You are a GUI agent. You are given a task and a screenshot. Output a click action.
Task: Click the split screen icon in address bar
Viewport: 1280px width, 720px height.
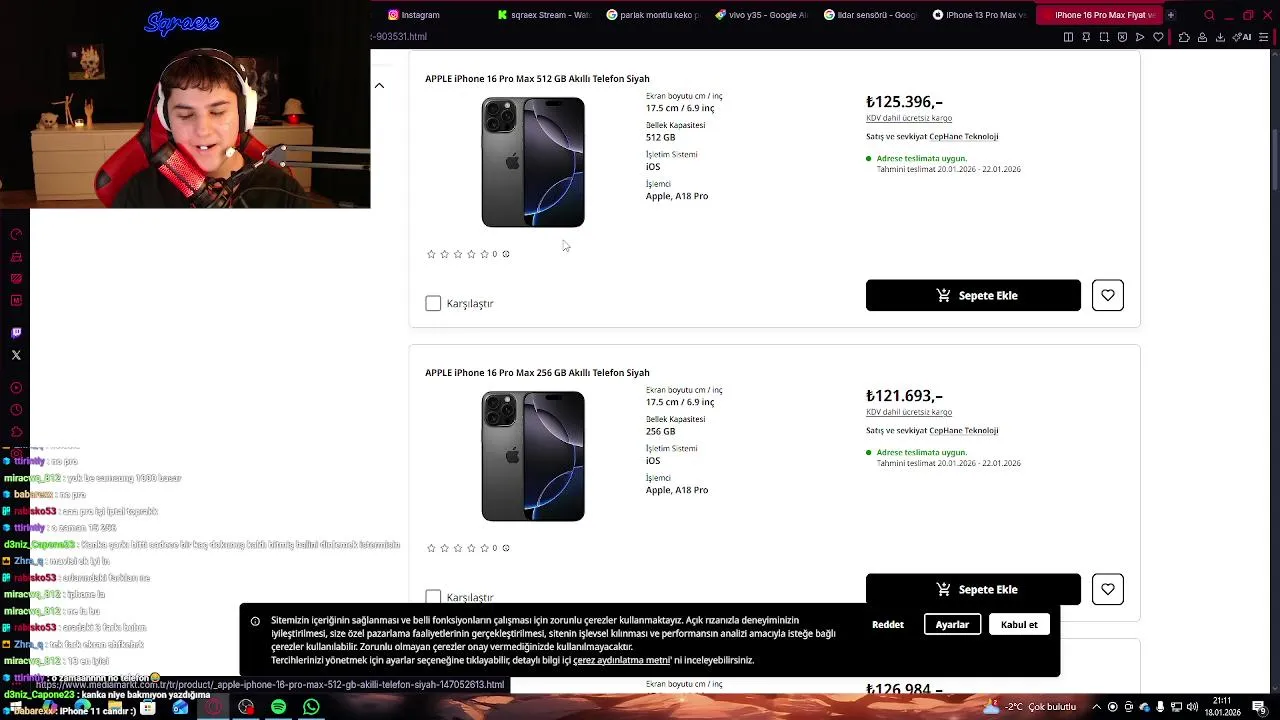[x=1068, y=37]
